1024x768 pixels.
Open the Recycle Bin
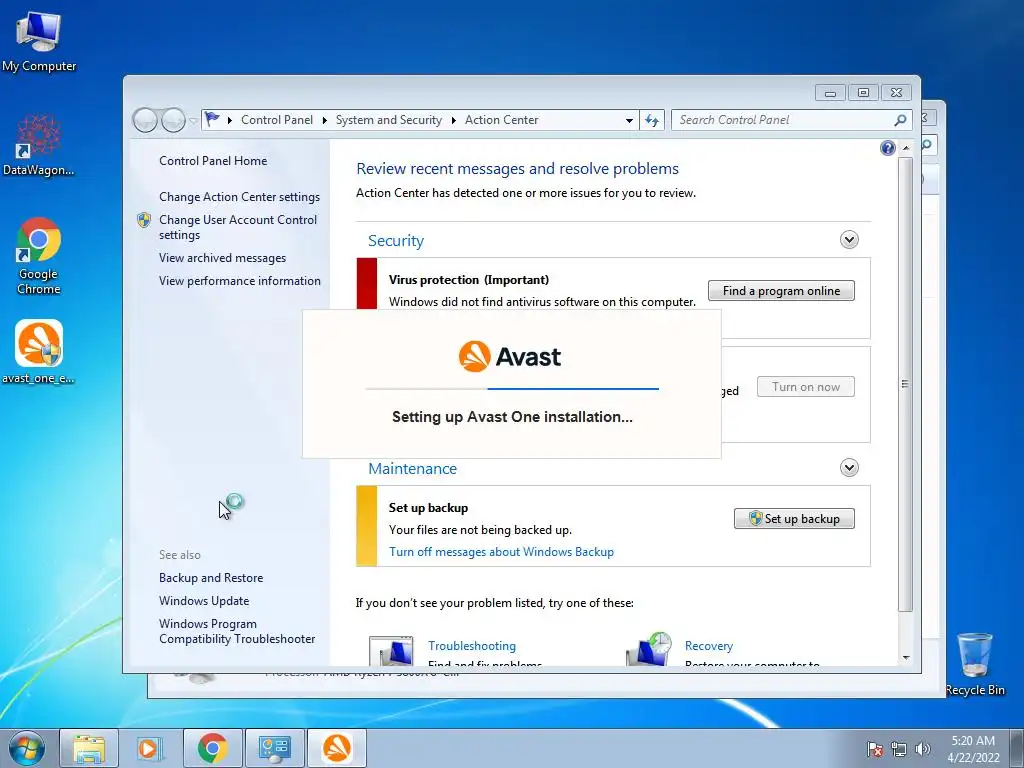click(x=974, y=664)
